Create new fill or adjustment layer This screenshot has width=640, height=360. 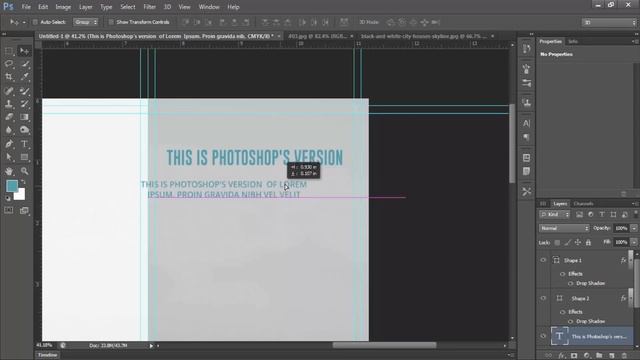[587, 356]
